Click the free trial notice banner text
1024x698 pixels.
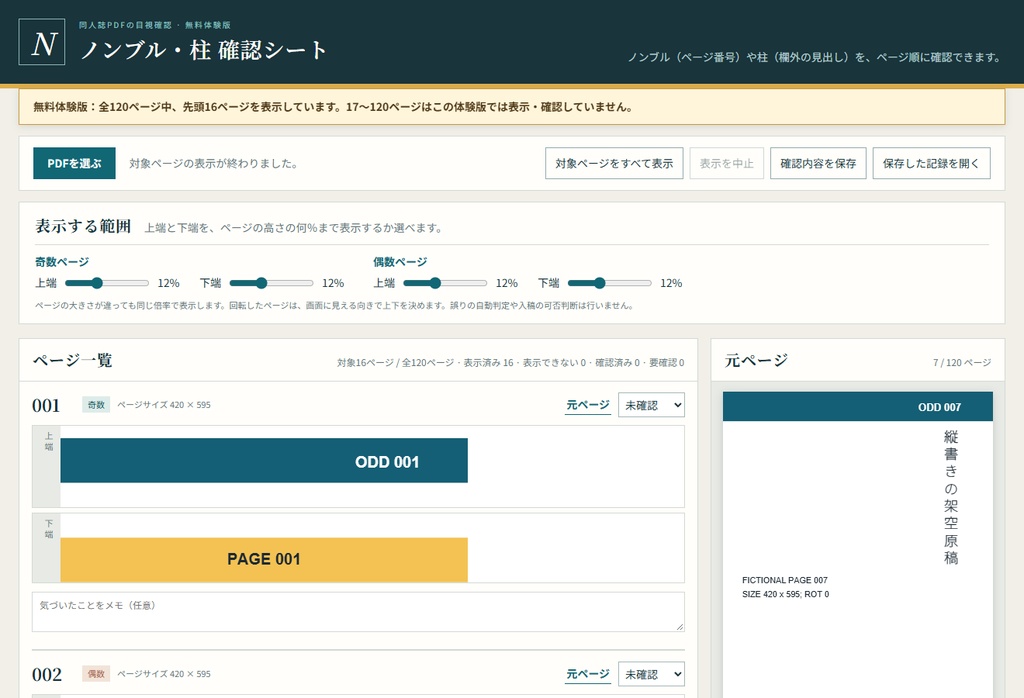[x=333, y=106]
